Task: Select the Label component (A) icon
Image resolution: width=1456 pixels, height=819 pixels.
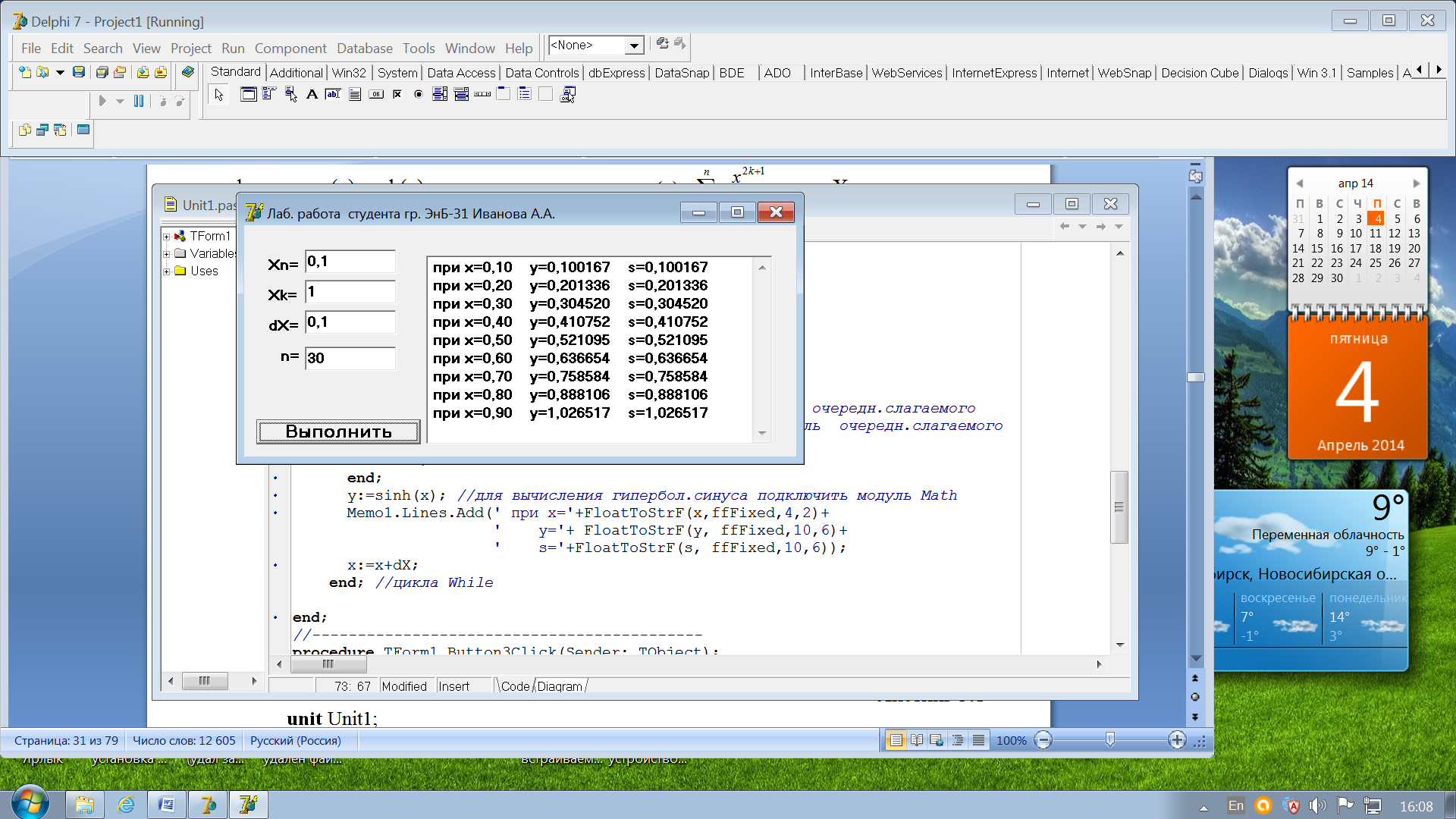Action: [x=312, y=94]
